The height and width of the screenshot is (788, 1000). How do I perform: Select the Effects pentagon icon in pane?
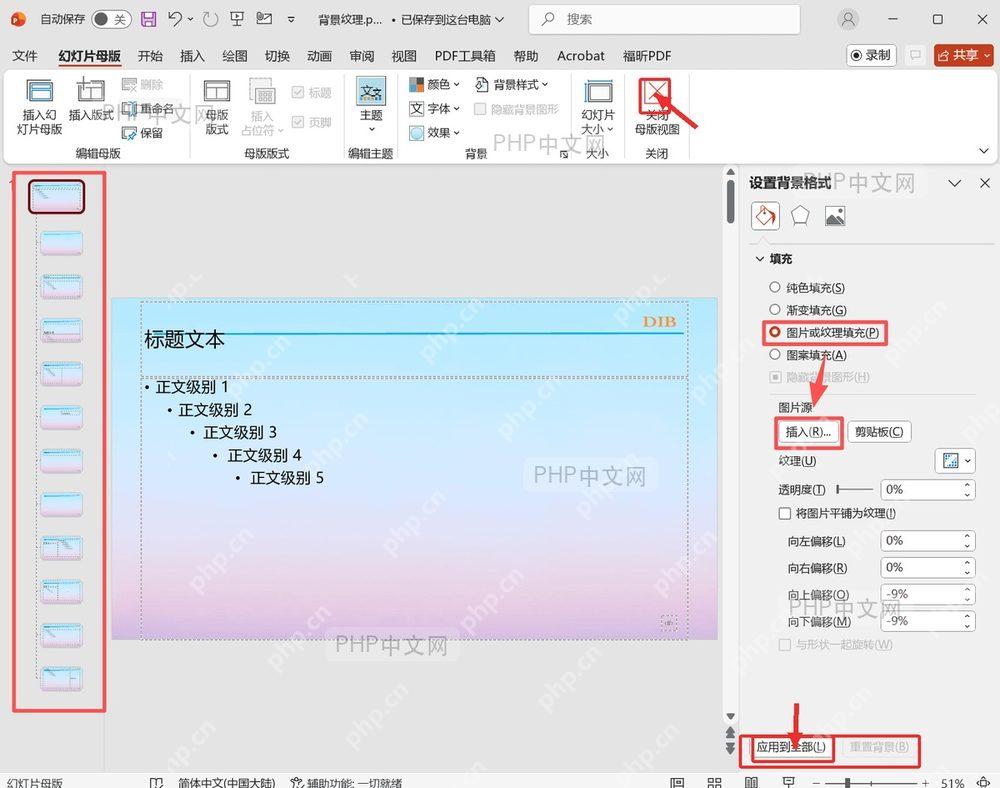800,216
